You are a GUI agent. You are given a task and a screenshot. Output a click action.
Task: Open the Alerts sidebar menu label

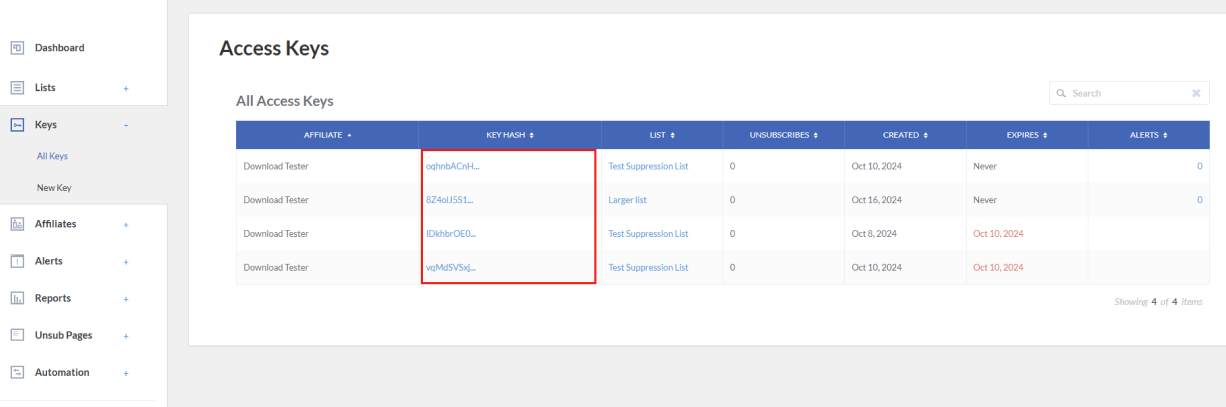point(49,261)
